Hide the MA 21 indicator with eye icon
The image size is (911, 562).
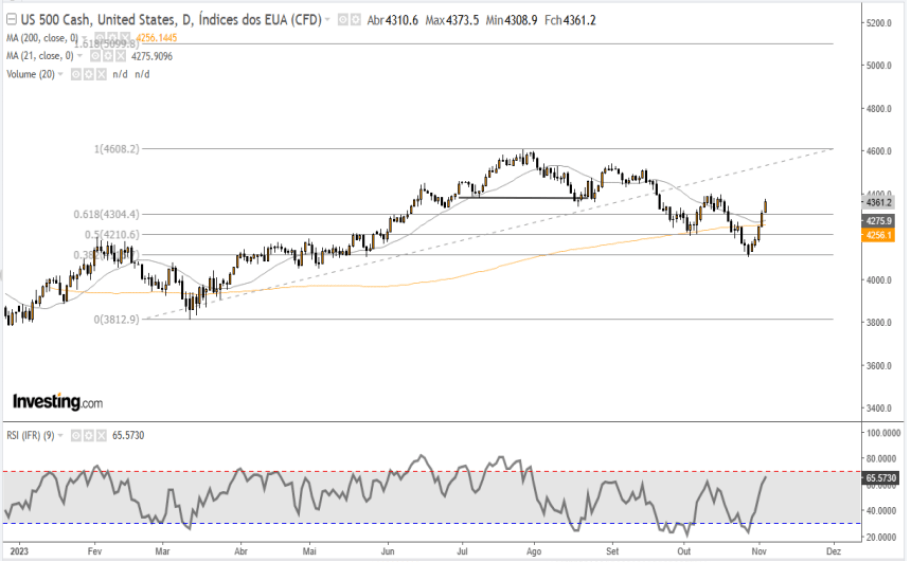click(x=94, y=56)
